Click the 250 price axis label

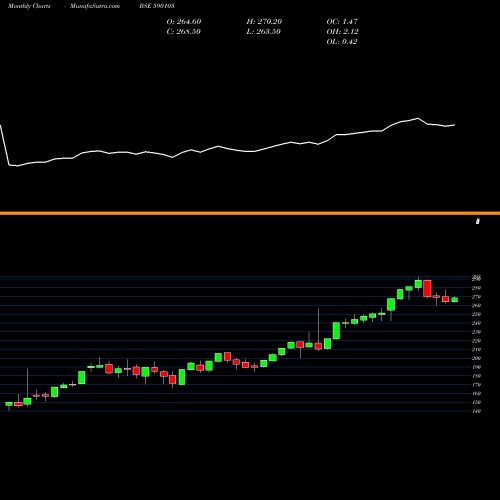(477, 314)
